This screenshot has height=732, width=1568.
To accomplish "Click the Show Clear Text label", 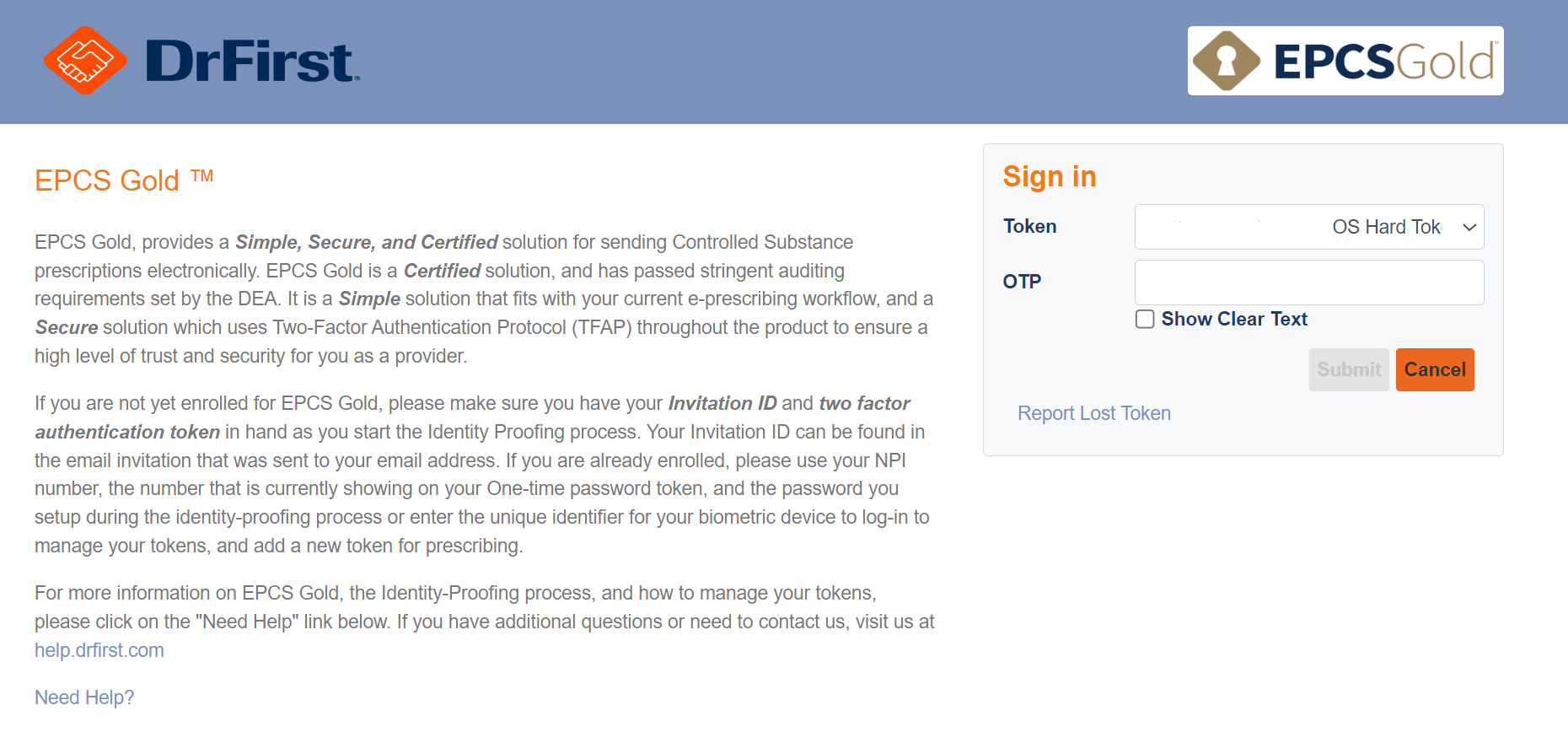I will [1234, 319].
